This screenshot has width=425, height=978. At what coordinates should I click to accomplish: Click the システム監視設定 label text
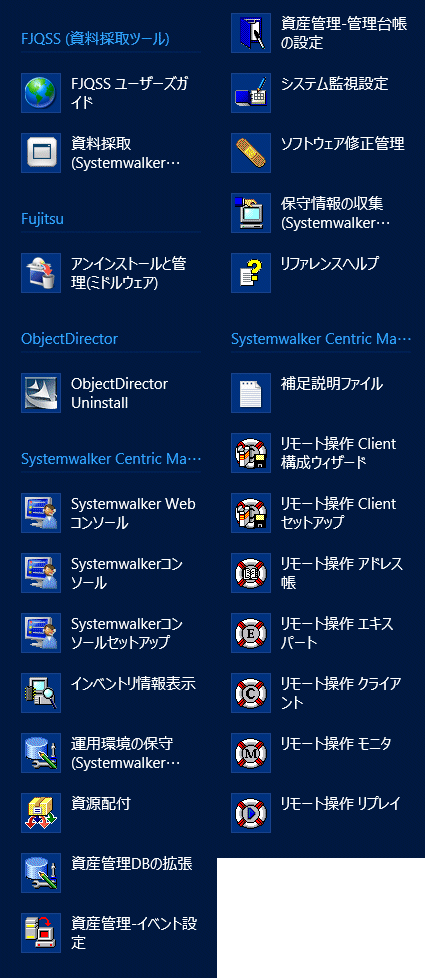tap(335, 84)
